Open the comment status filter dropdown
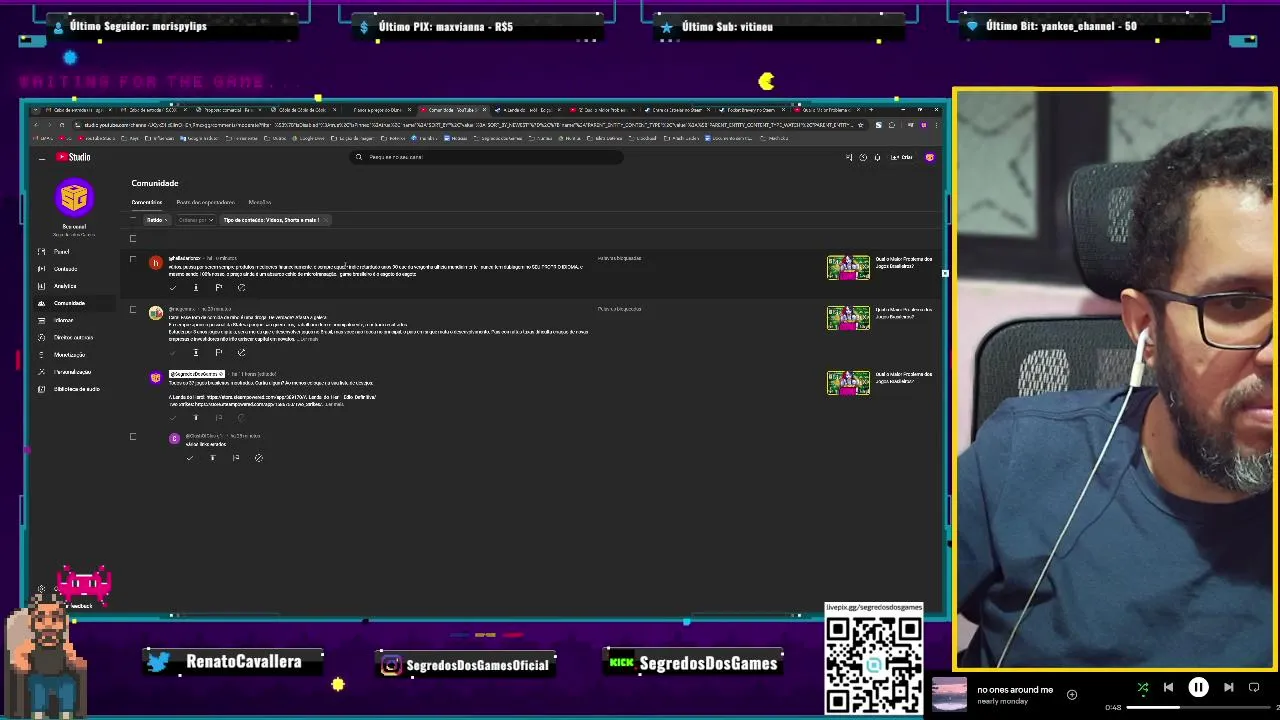The image size is (1280, 720). click(x=157, y=220)
